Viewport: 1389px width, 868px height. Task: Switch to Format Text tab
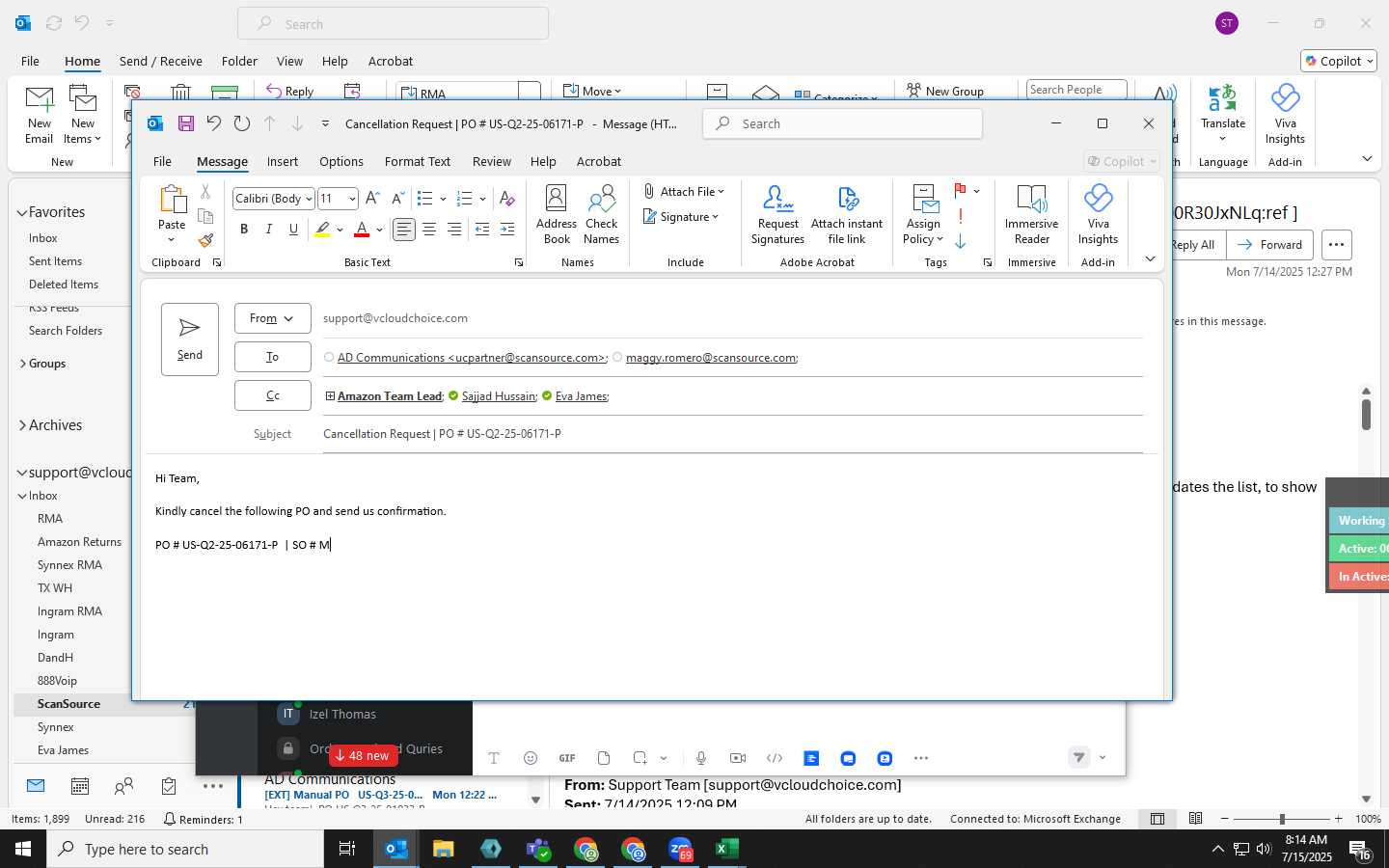(418, 161)
